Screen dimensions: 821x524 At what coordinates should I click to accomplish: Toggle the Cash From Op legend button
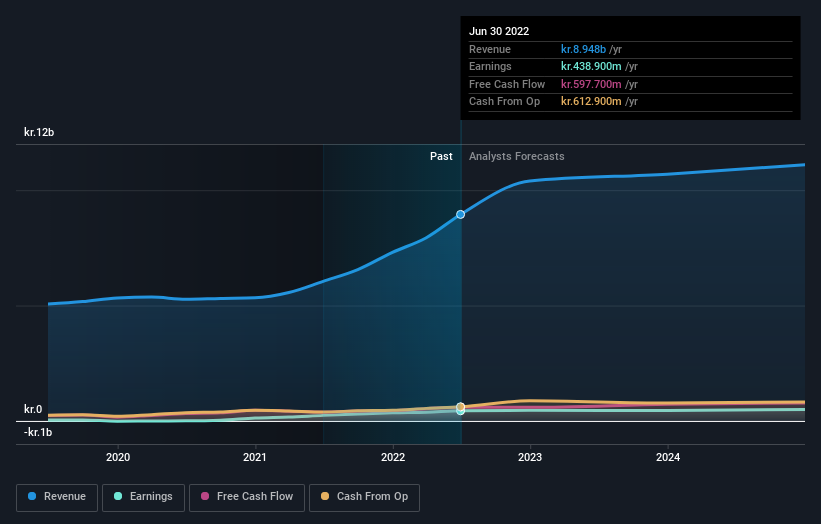coord(364,497)
